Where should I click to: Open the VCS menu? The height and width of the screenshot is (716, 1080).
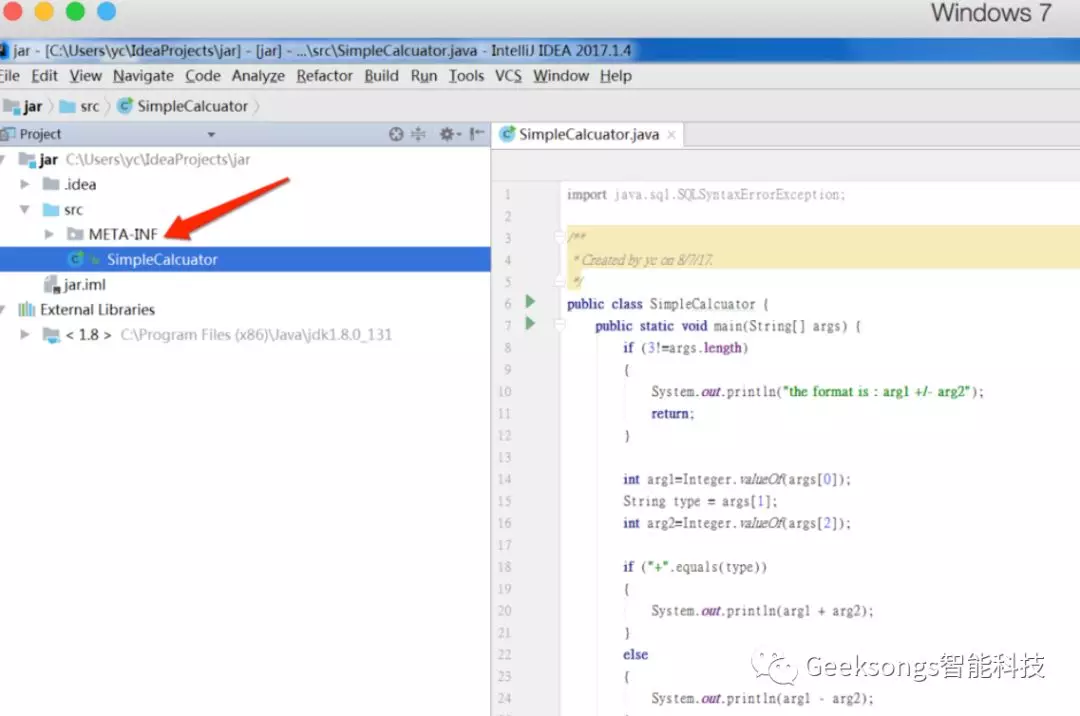coord(508,76)
